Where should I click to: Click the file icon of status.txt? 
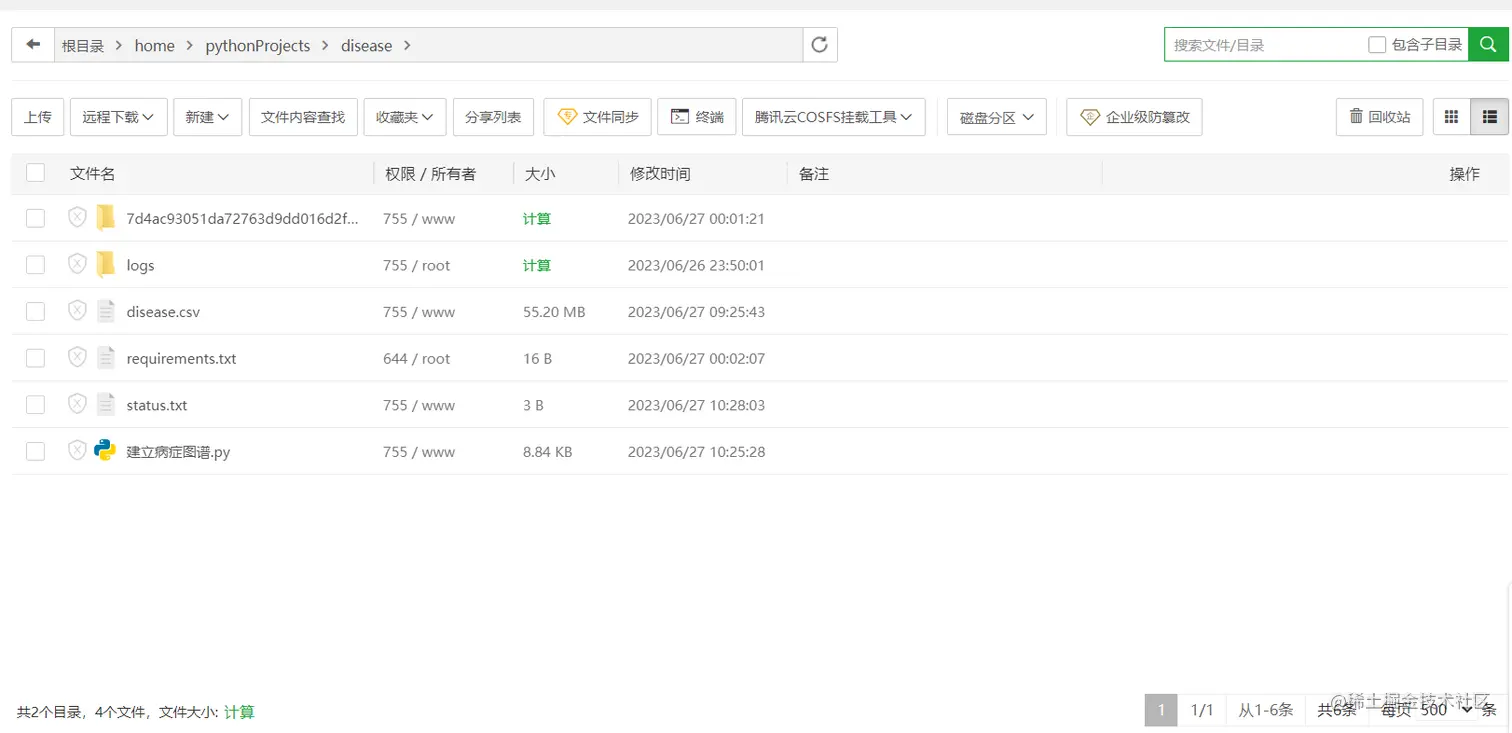pos(106,405)
